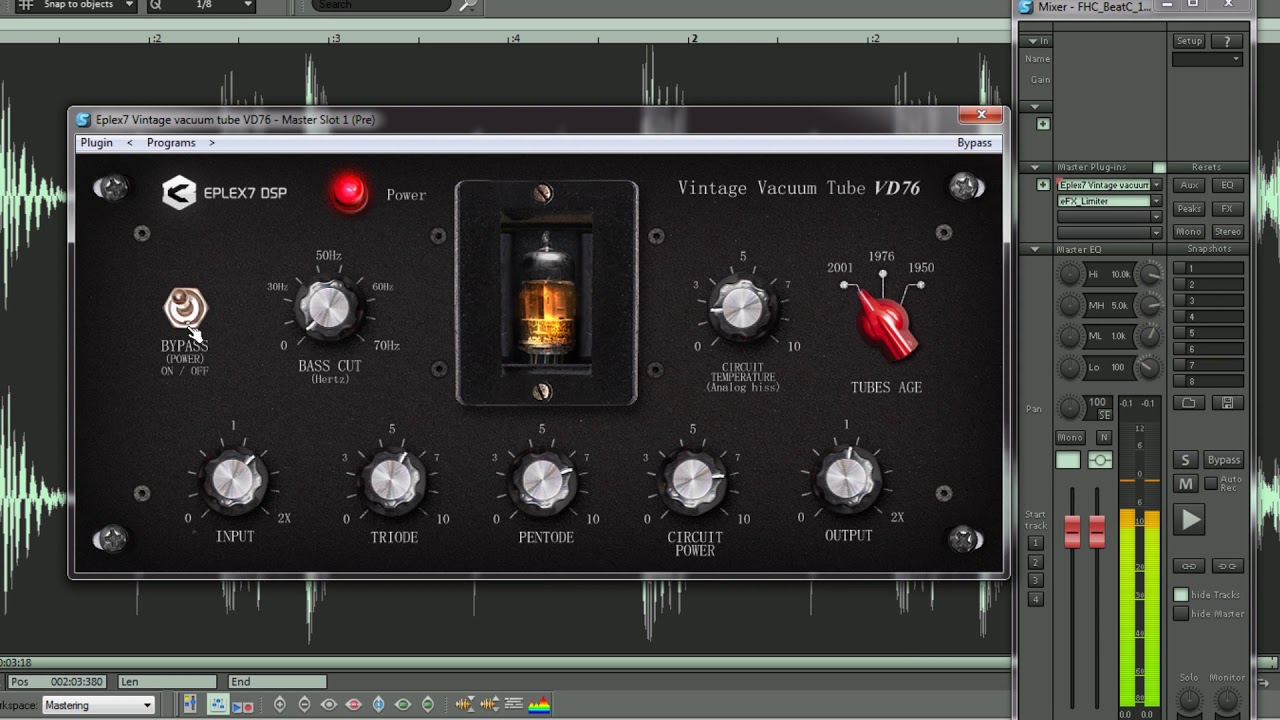Open the Eplex7 Vintage vacuum plug-in slot dropdown
The height and width of the screenshot is (720, 1280).
coord(1156,185)
